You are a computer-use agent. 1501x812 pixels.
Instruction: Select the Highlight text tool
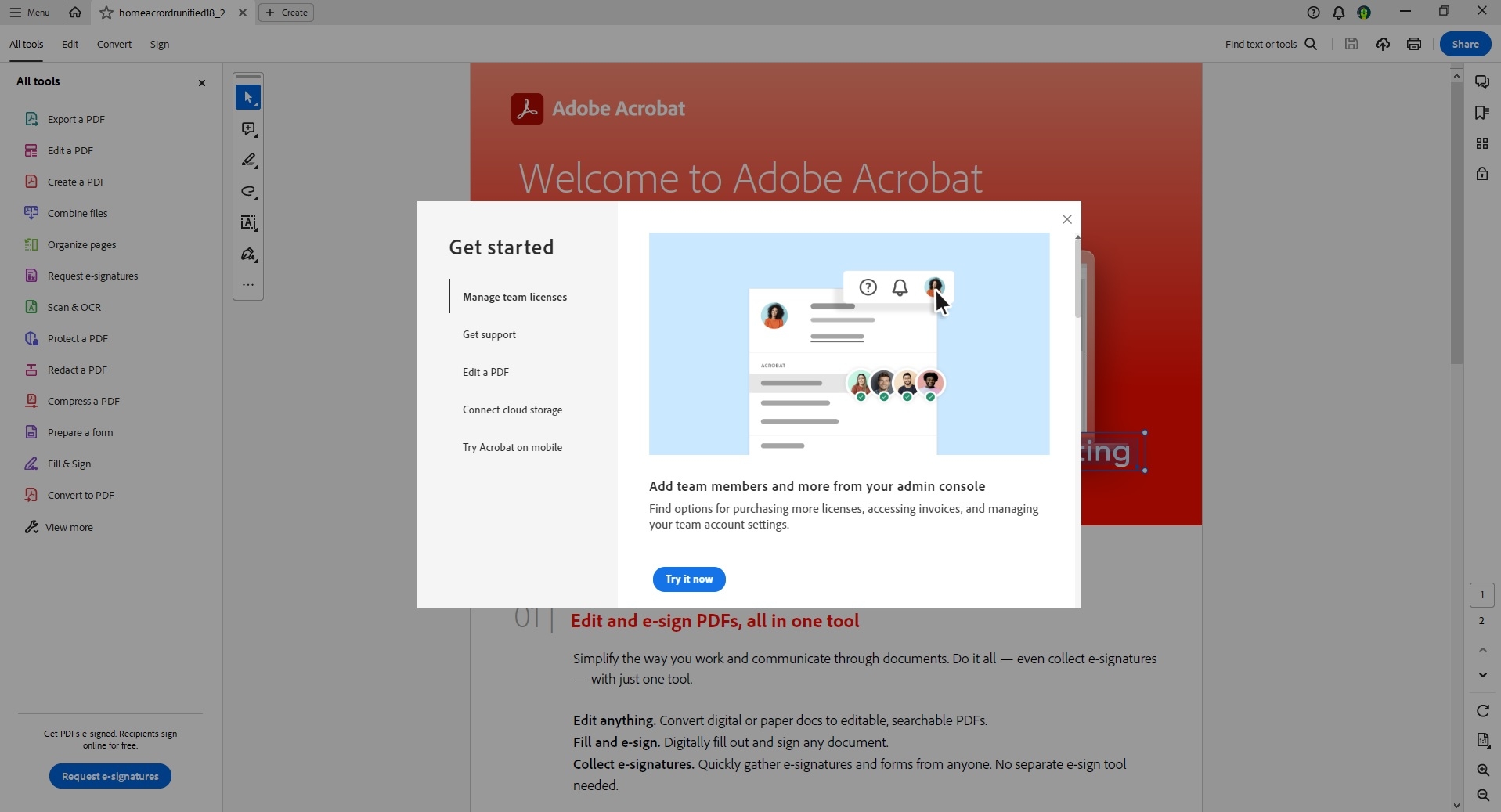click(x=248, y=160)
